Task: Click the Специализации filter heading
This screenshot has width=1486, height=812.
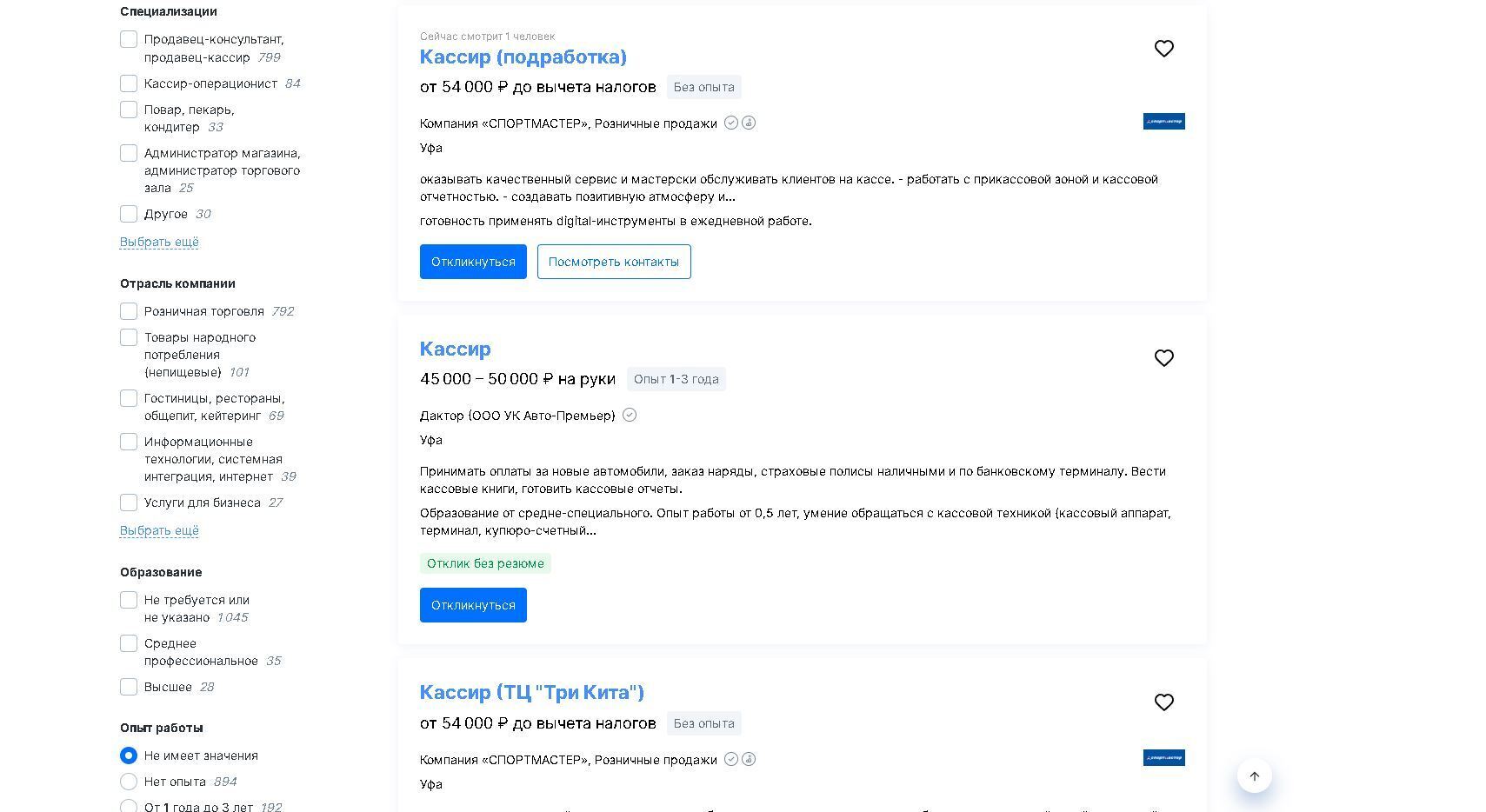Action: (x=169, y=11)
